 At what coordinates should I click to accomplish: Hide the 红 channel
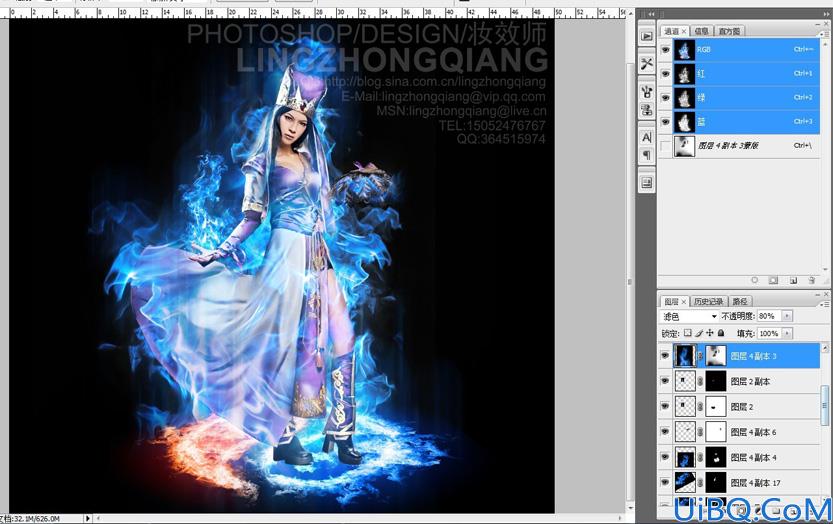(x=665, y=73)
